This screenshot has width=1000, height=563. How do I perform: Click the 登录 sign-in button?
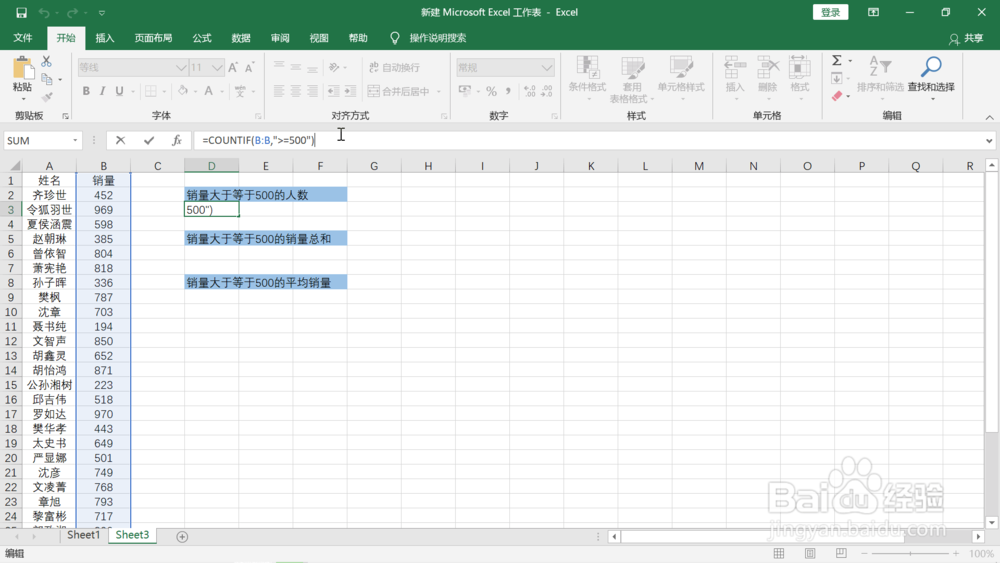[830, 12]
